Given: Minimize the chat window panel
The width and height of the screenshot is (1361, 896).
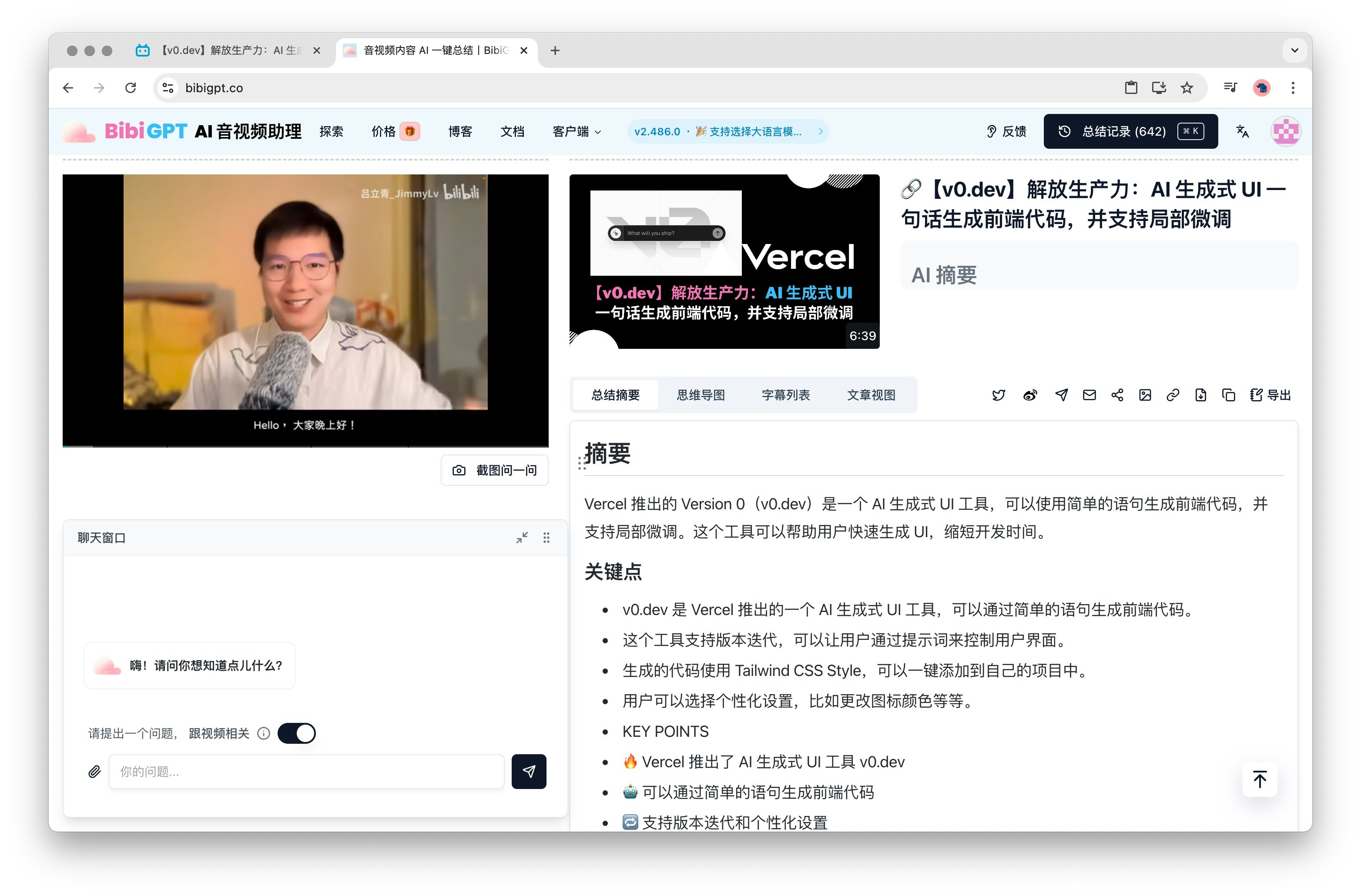Looking at the screenshot, I should pos(522,538).
